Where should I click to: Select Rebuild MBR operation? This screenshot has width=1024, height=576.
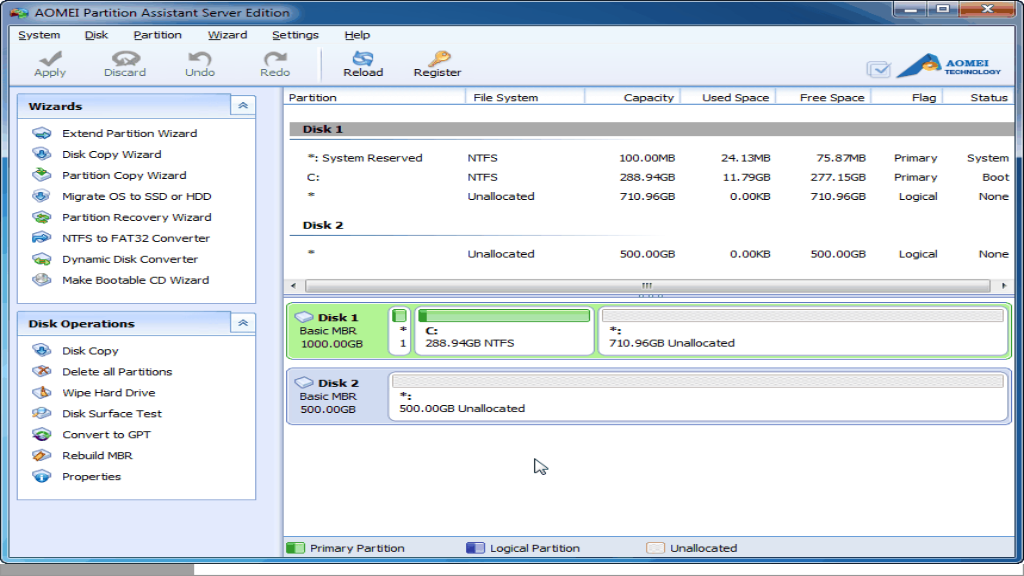coord(97,455)
